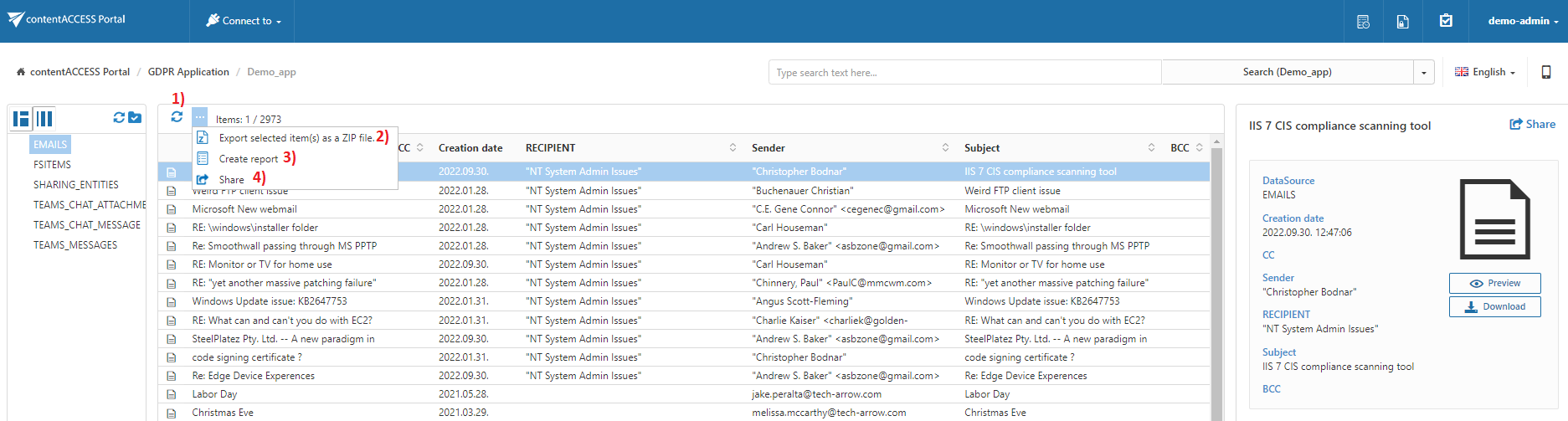
Task: Select the three-column layout icon
Action: pos(44,119)
